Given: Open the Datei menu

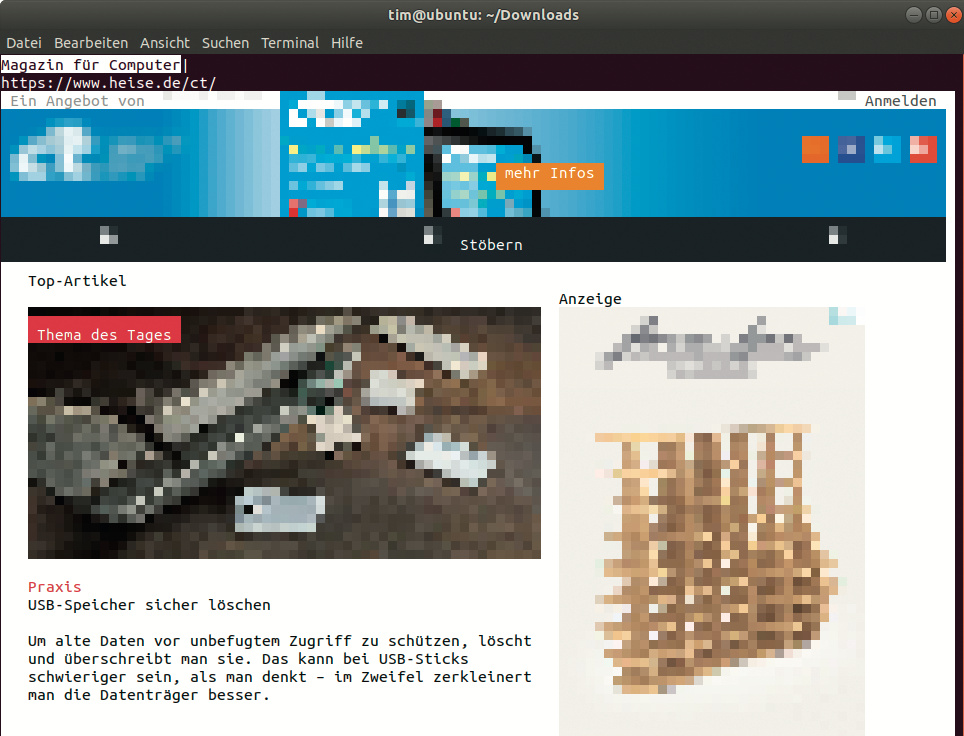Looking at the screenshot, I should click(24, 43).
